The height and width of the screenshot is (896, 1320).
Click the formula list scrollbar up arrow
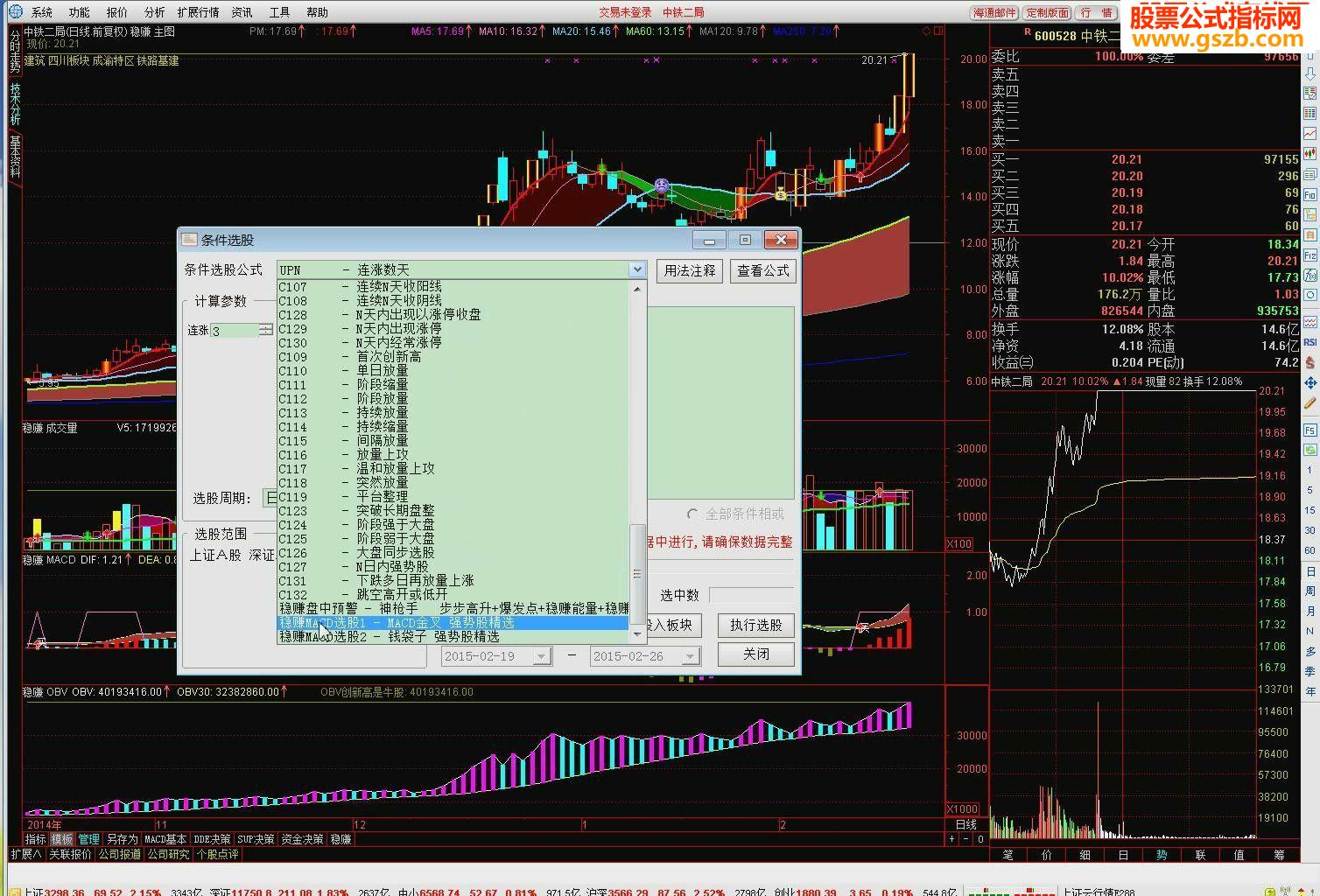point(637,288)
